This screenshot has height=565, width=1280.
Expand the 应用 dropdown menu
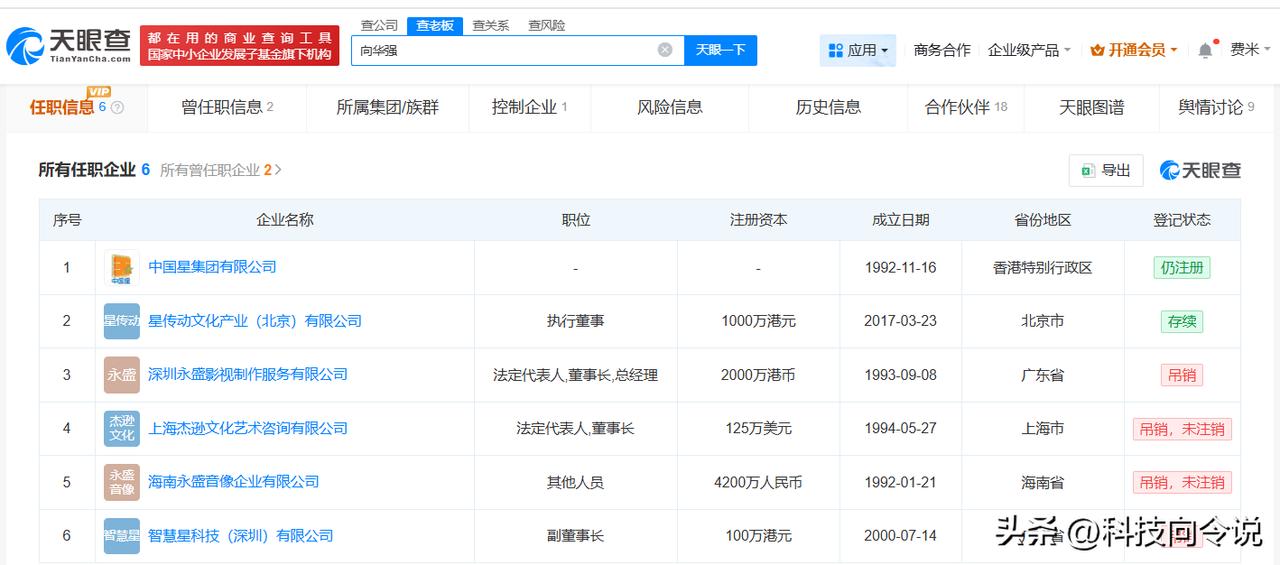(858, 50)
